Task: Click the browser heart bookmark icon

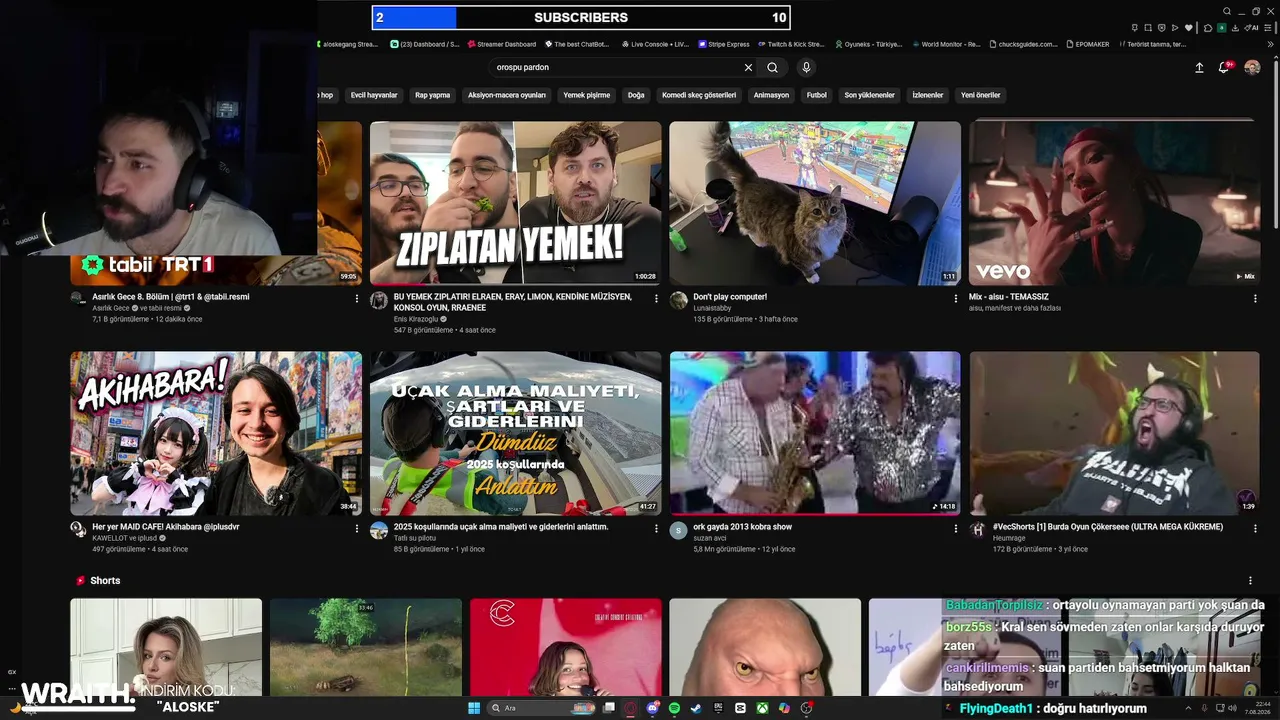Action: (1190, 28)
